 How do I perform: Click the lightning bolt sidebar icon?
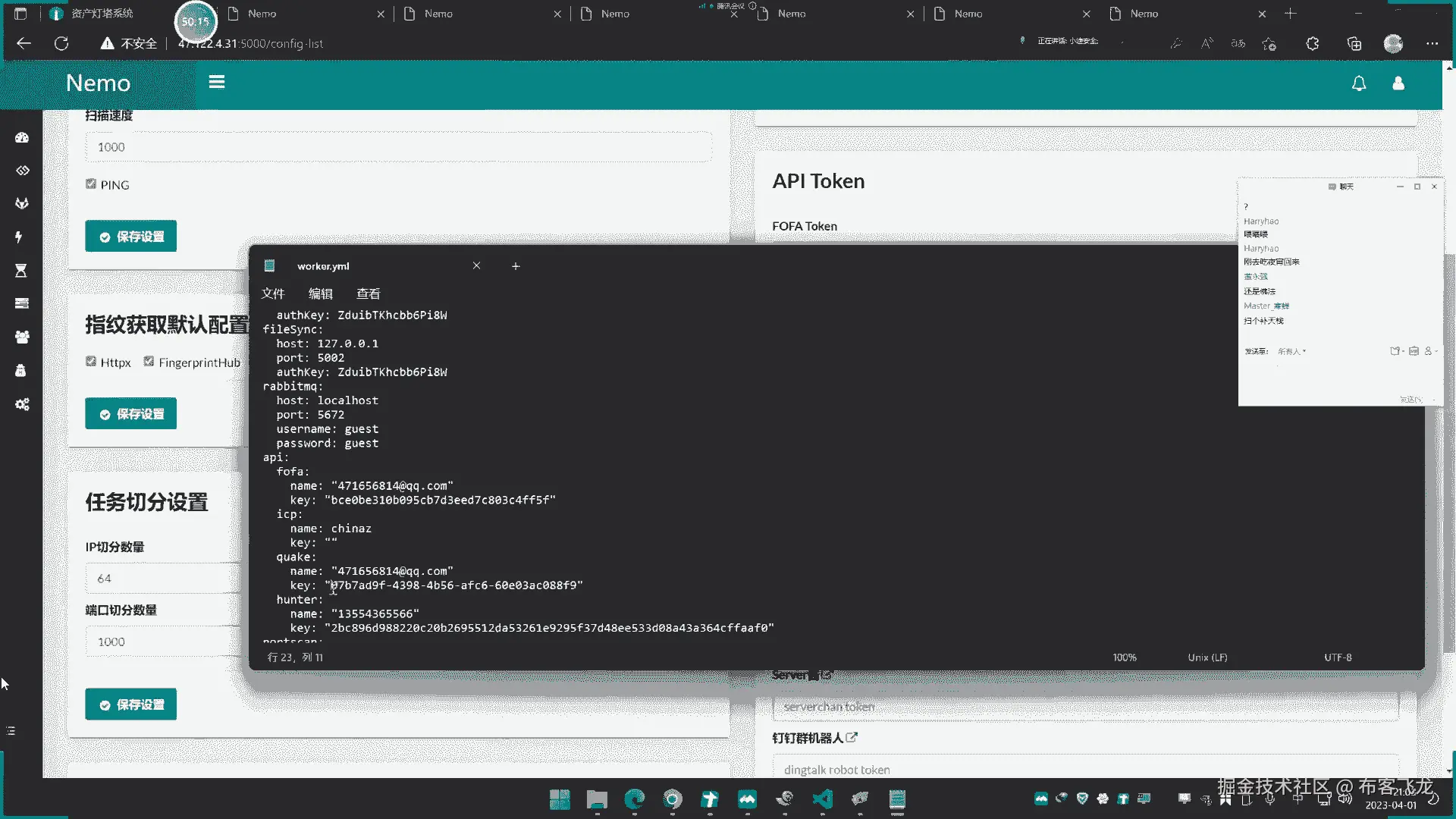20,237
